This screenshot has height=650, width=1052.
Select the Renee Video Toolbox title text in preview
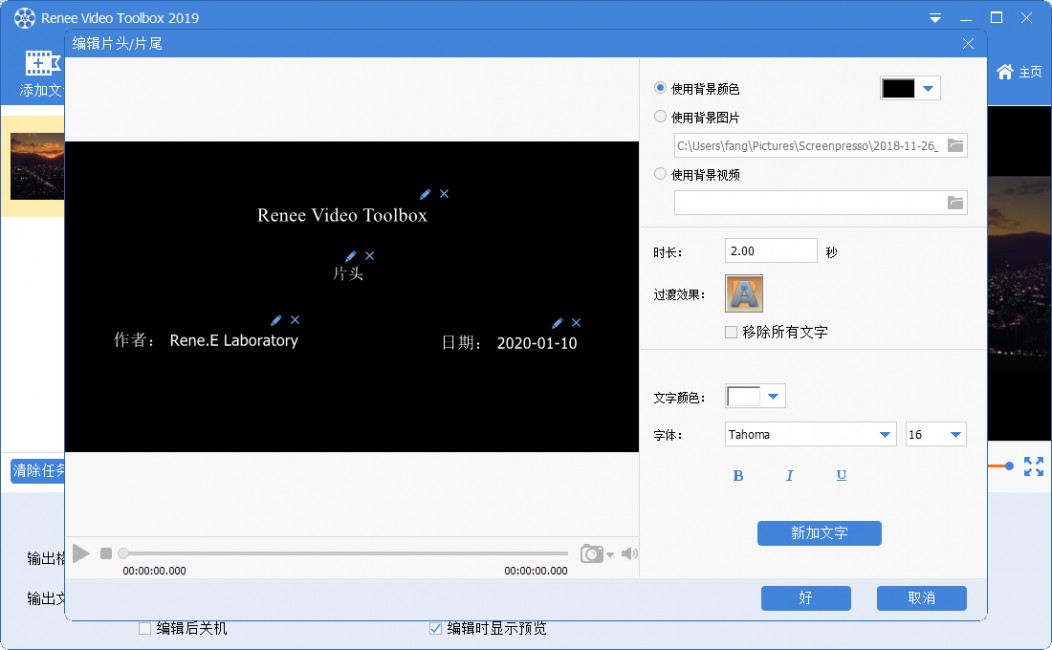342,215
